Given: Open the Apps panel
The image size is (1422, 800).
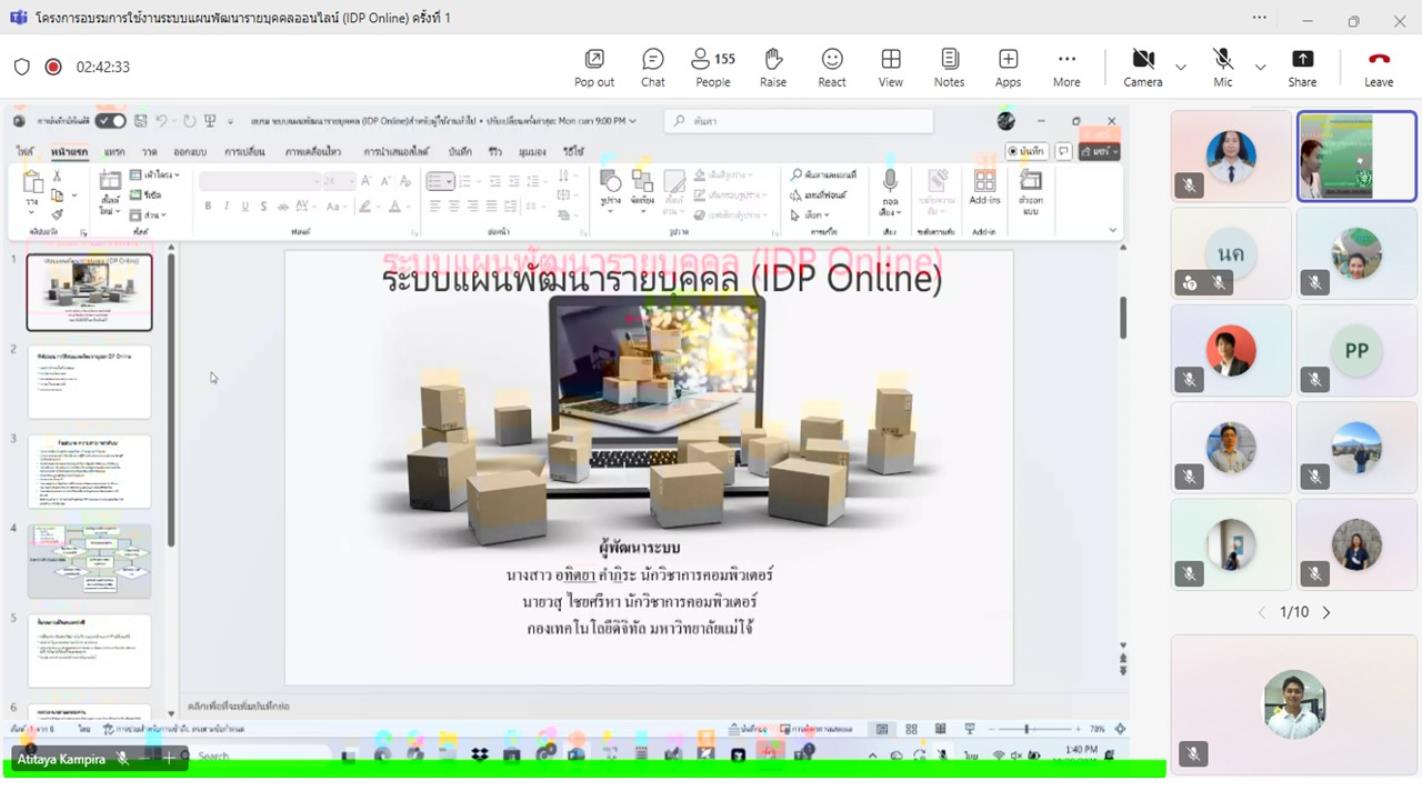Looking at the screenshot, I should point(1007,67).
